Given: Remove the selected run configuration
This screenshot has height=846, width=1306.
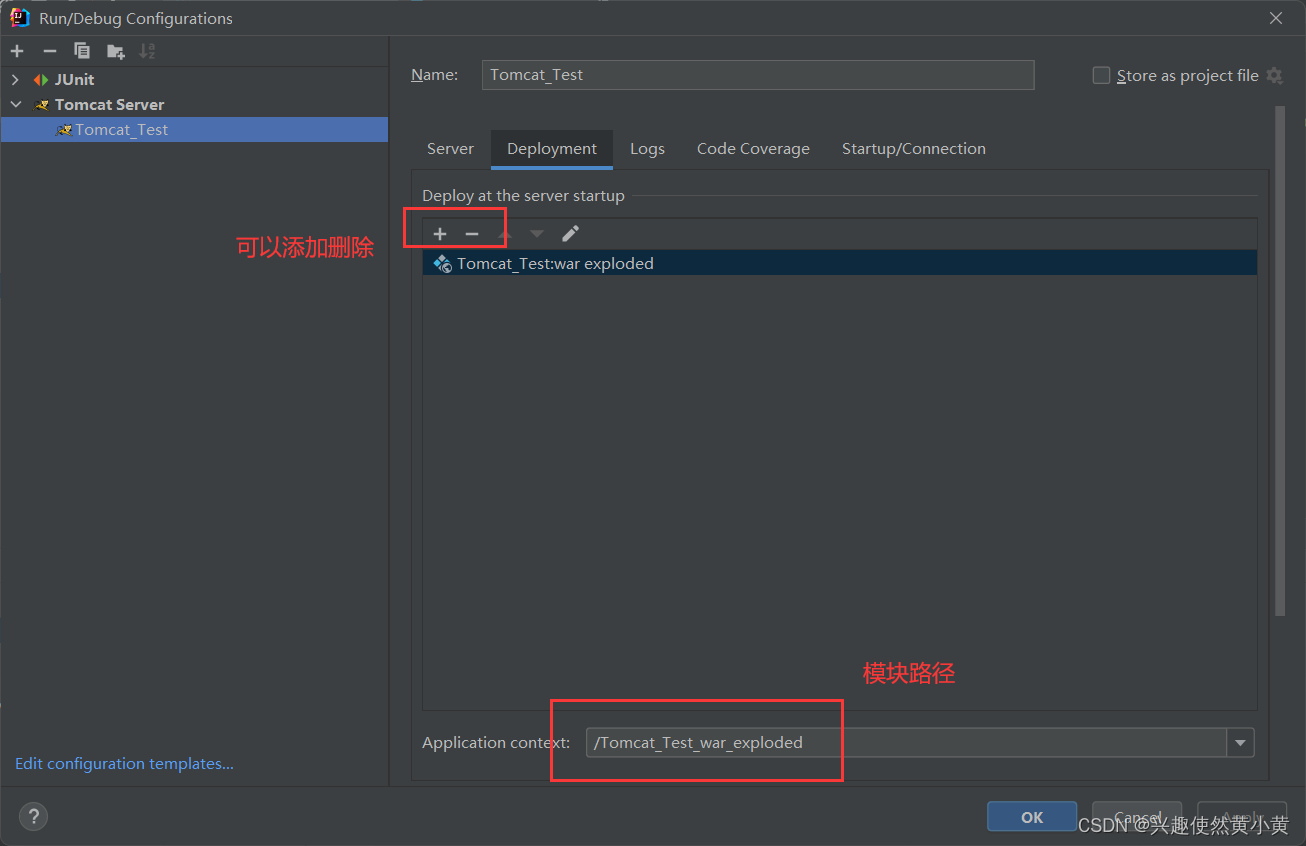Looking at the screenshot, I should tap(49, 51).
